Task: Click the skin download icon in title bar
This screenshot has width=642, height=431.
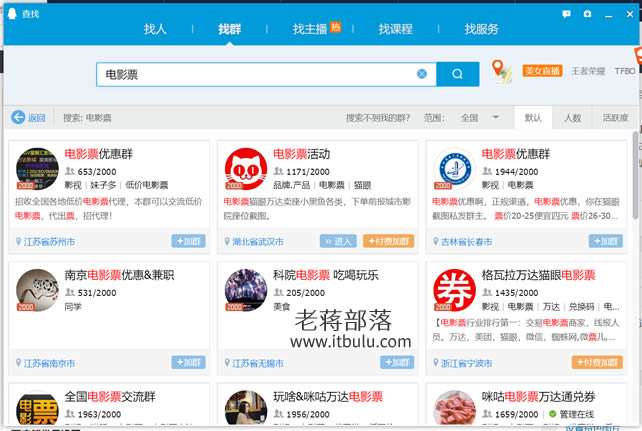Action: click(588, 14)
